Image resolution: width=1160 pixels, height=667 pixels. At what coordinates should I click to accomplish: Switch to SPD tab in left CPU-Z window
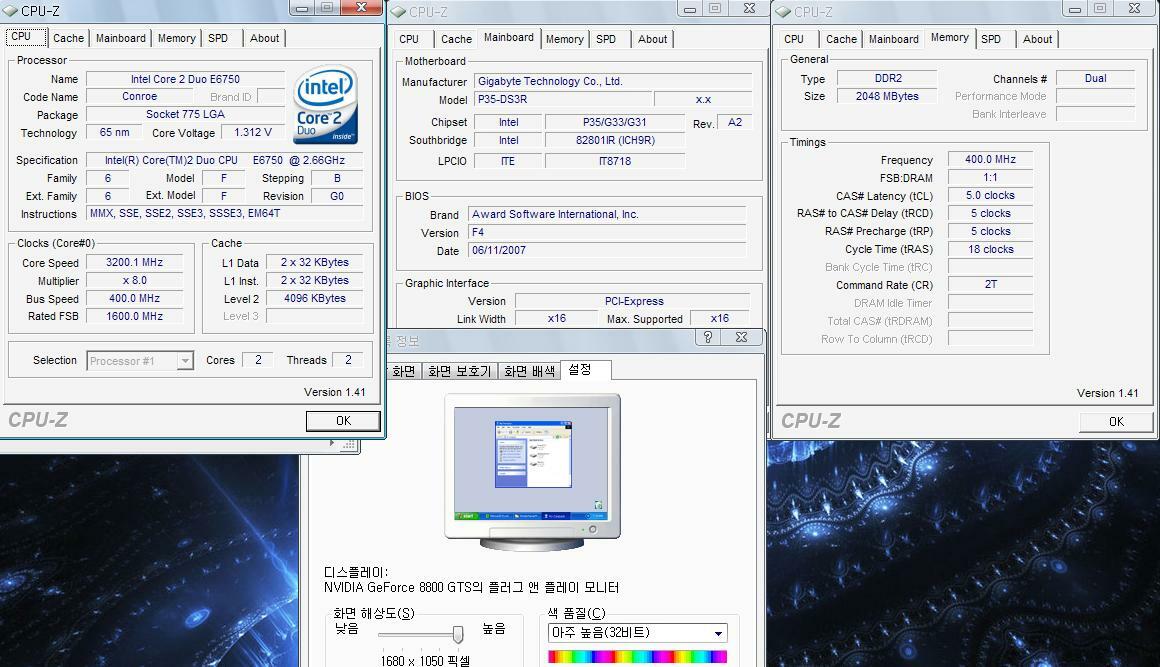[218, 38]
